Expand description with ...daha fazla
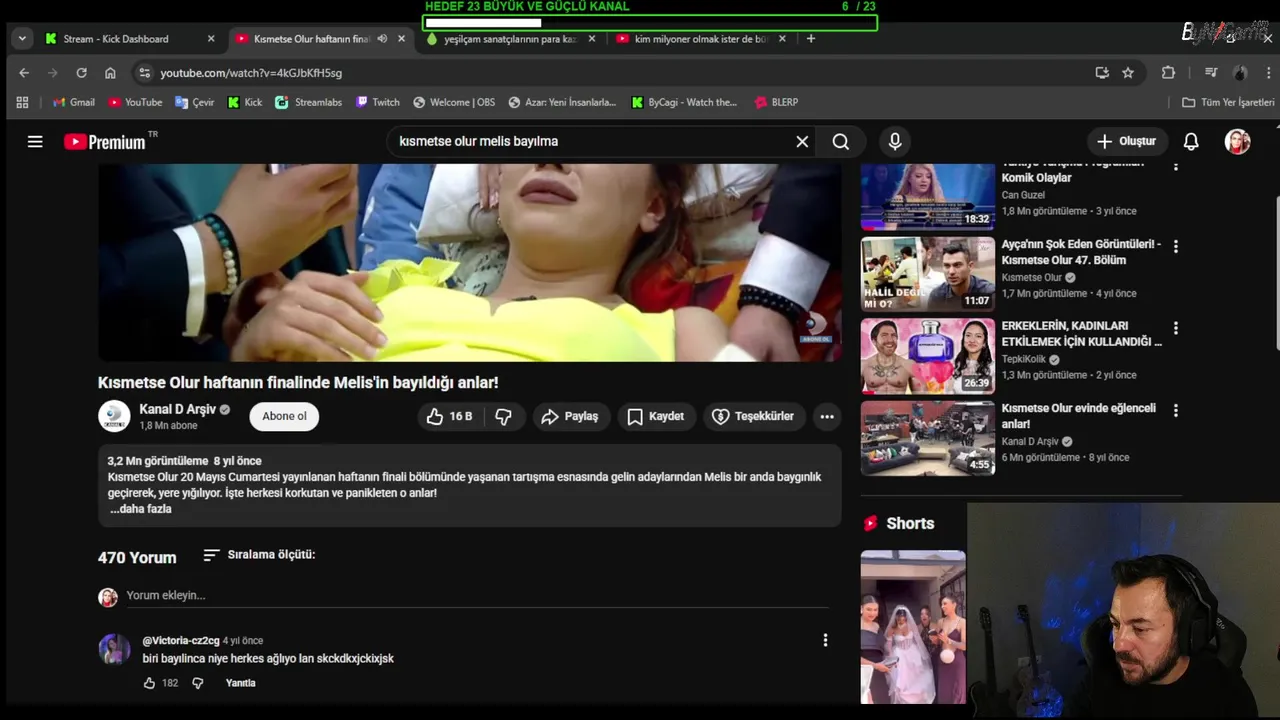This screenshot has width=1280, height=720. click(141, 509)
